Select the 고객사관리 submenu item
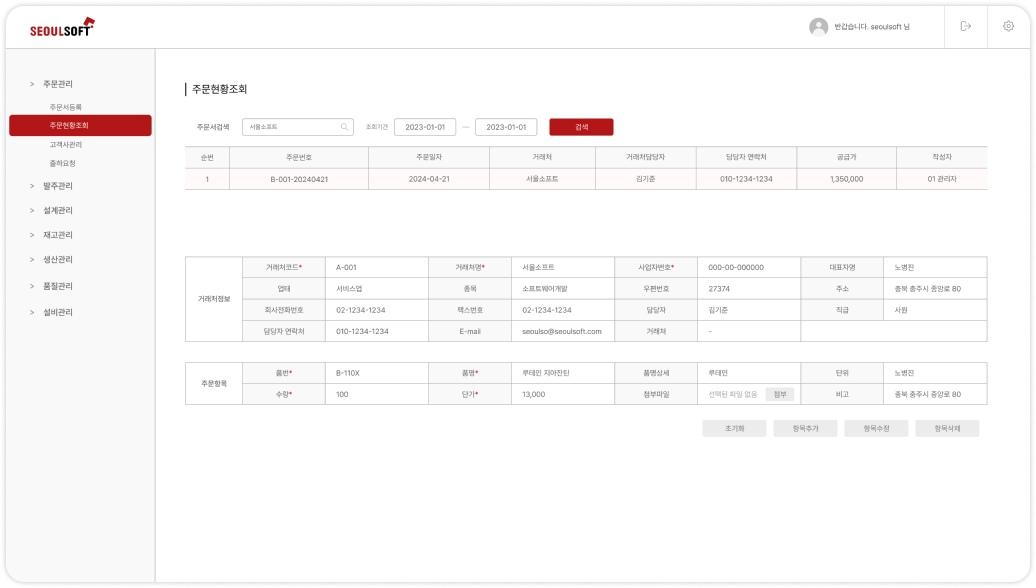The width and height of the screenshot is (1036, 588). tap(65, 145)
